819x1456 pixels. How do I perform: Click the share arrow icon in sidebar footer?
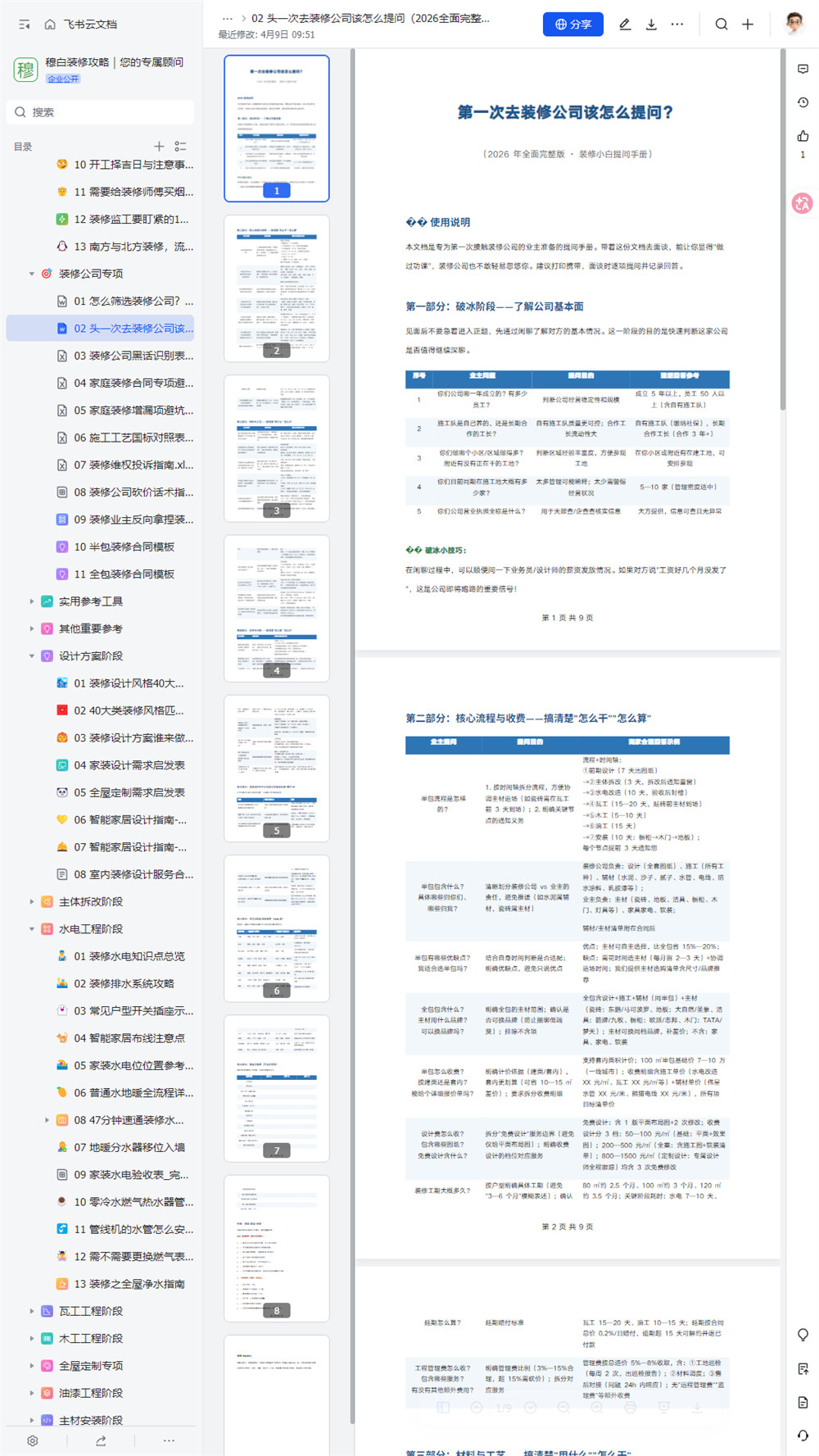(x=101, y=1440)
